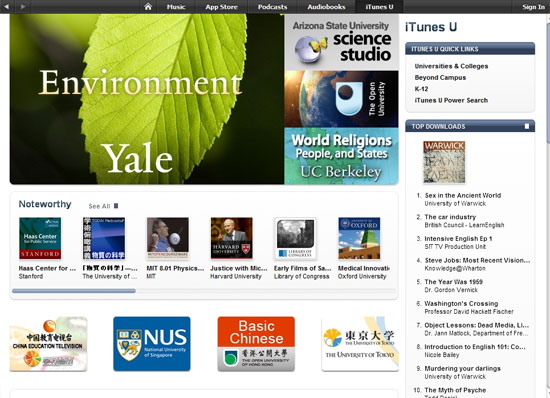
Task: Click the arrow icon beside See All
Action: [x=116, y=206]
